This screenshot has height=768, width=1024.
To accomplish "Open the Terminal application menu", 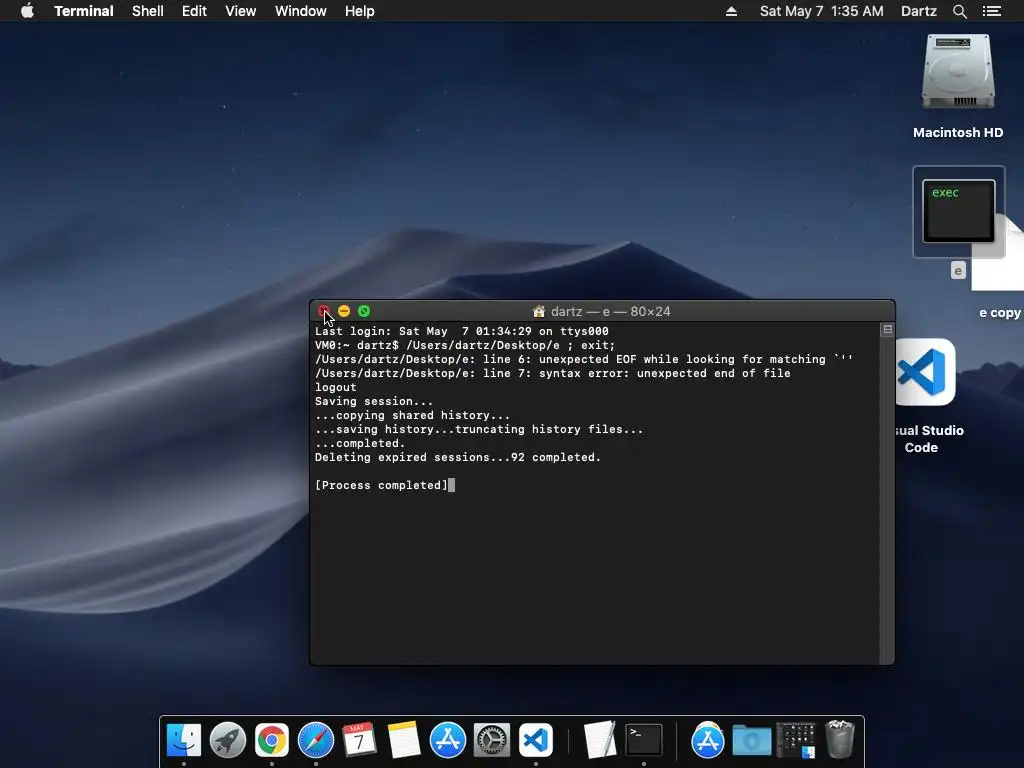I will (84, 11).
